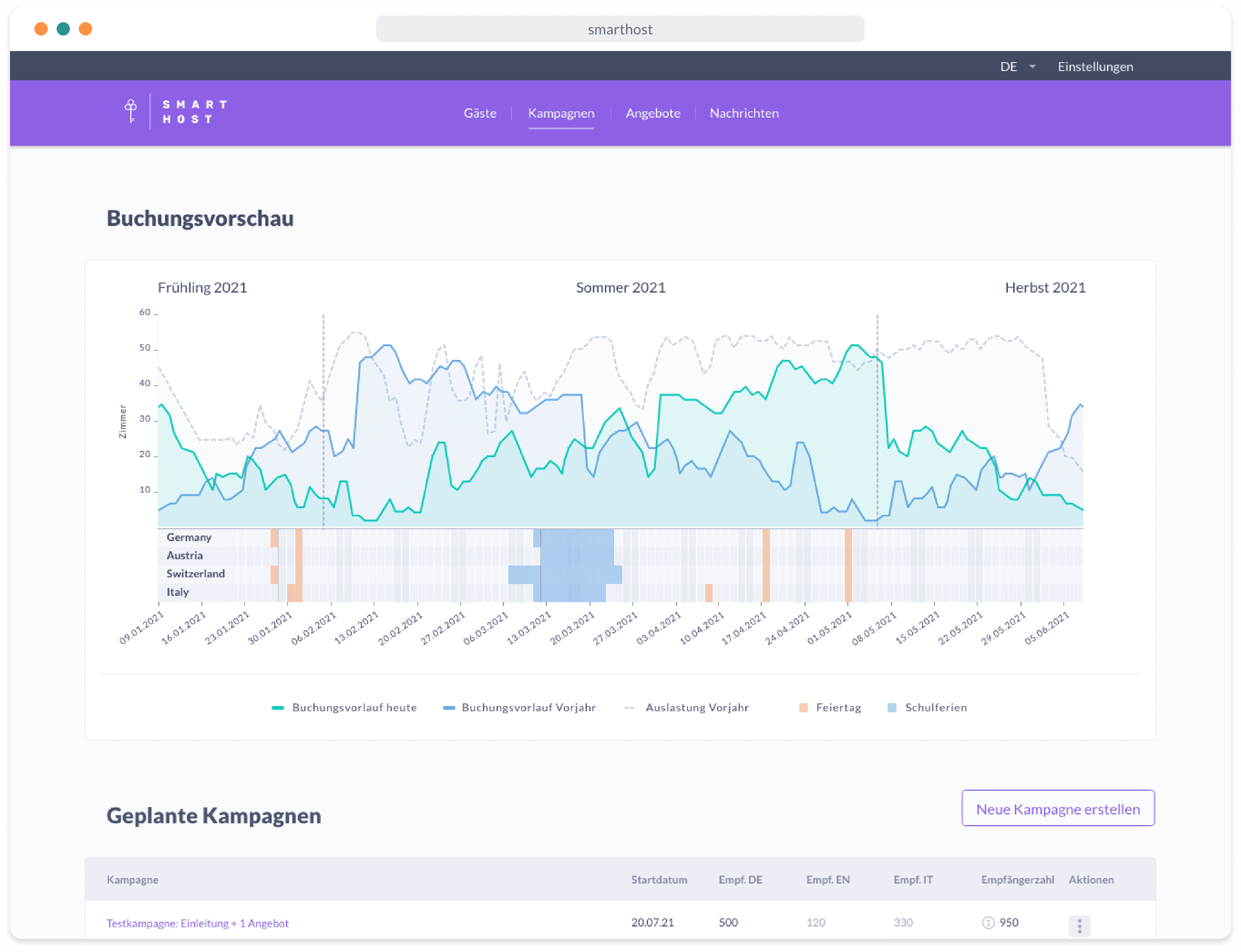Open the three-dot actions menu for Testkampagne
Viewport: 1241px width, 952px height.
[1079, 925]
